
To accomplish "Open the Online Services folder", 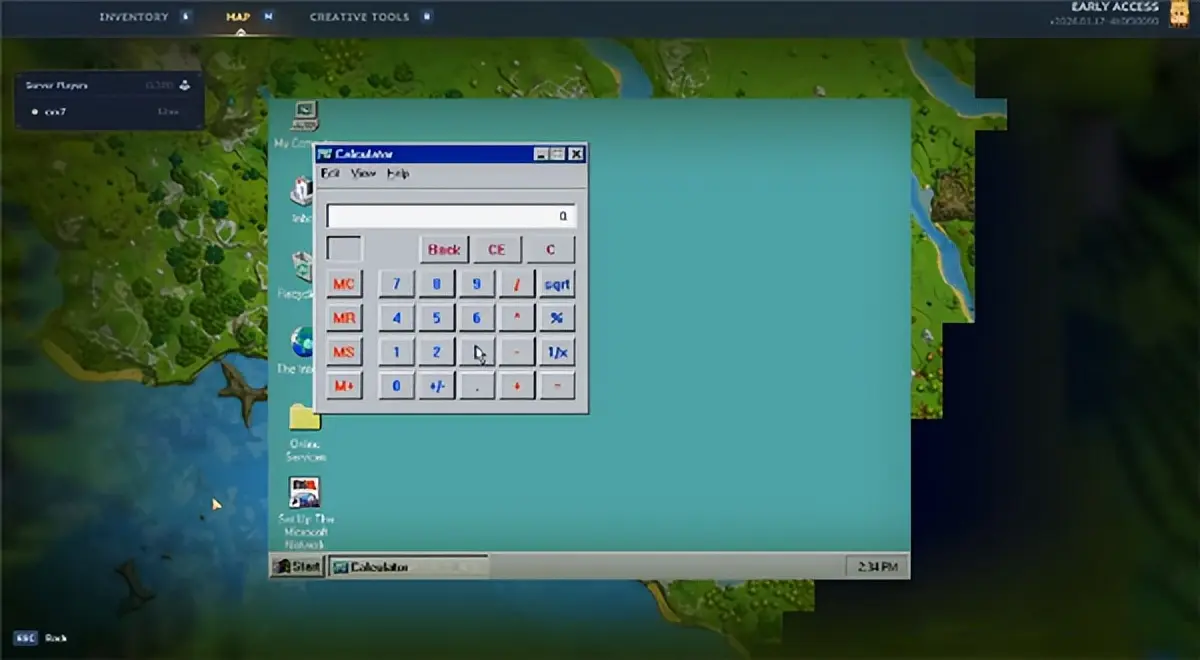I will (305, 417).
